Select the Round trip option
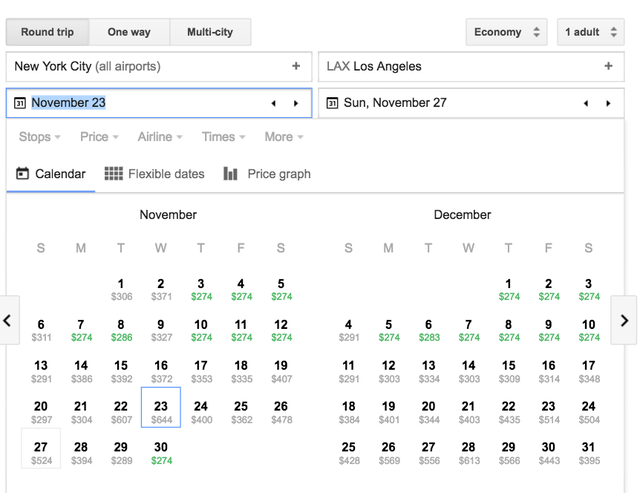640x493 pixels. 47,32
